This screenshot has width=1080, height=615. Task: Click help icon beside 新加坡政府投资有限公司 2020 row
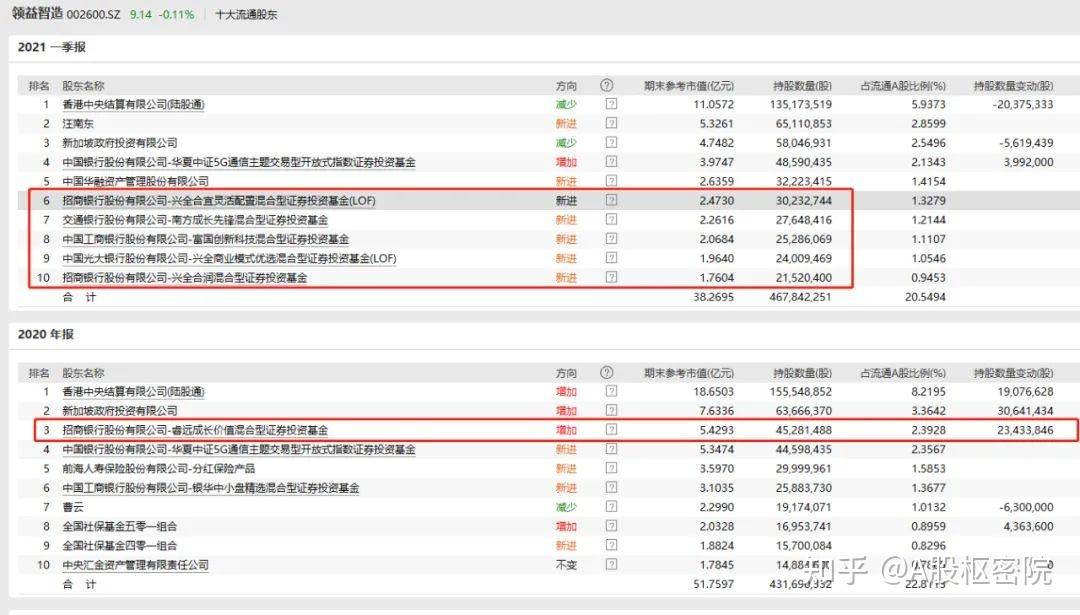(x=611, y=410)
